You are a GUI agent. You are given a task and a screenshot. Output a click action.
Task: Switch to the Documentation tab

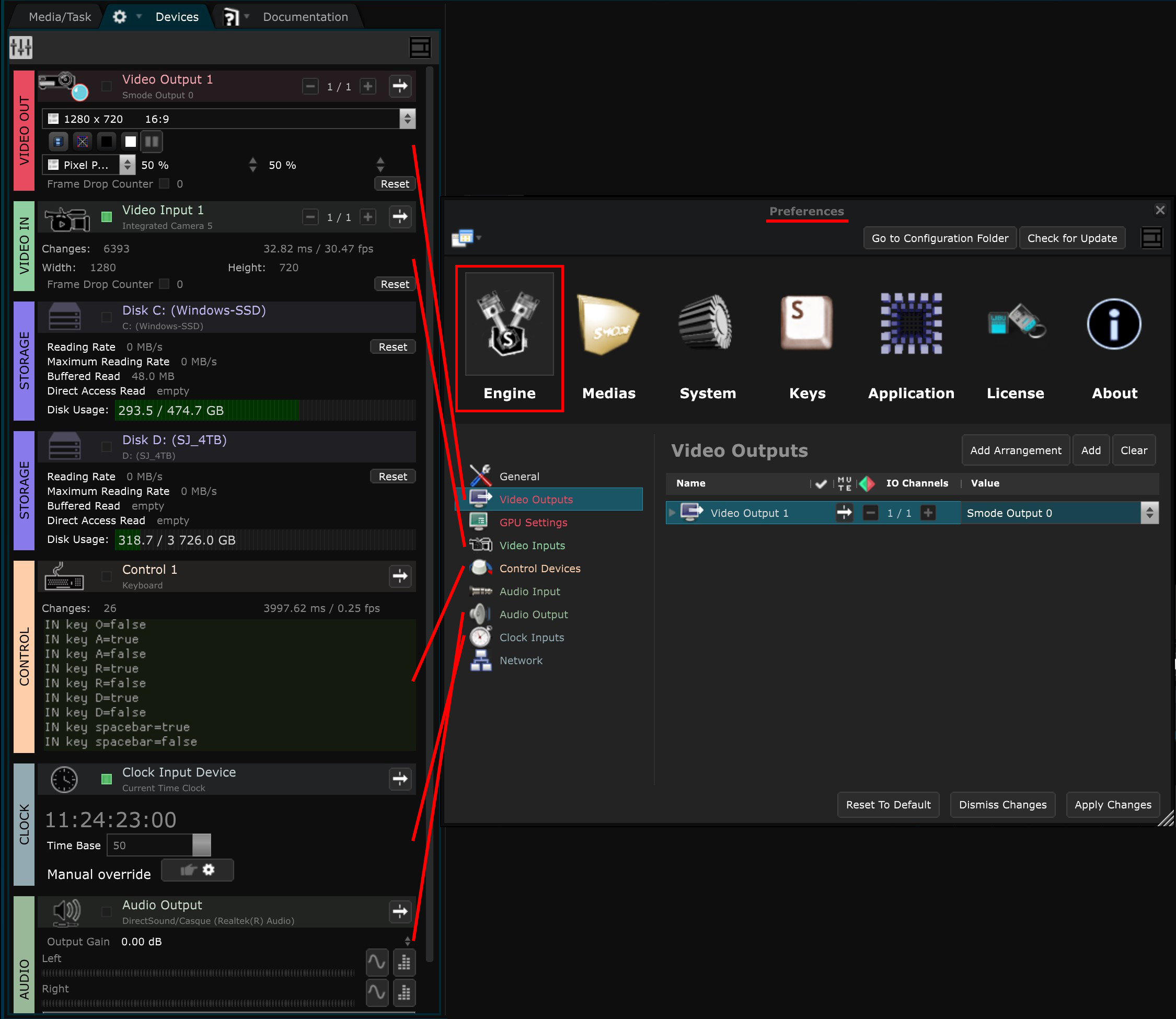305,17
